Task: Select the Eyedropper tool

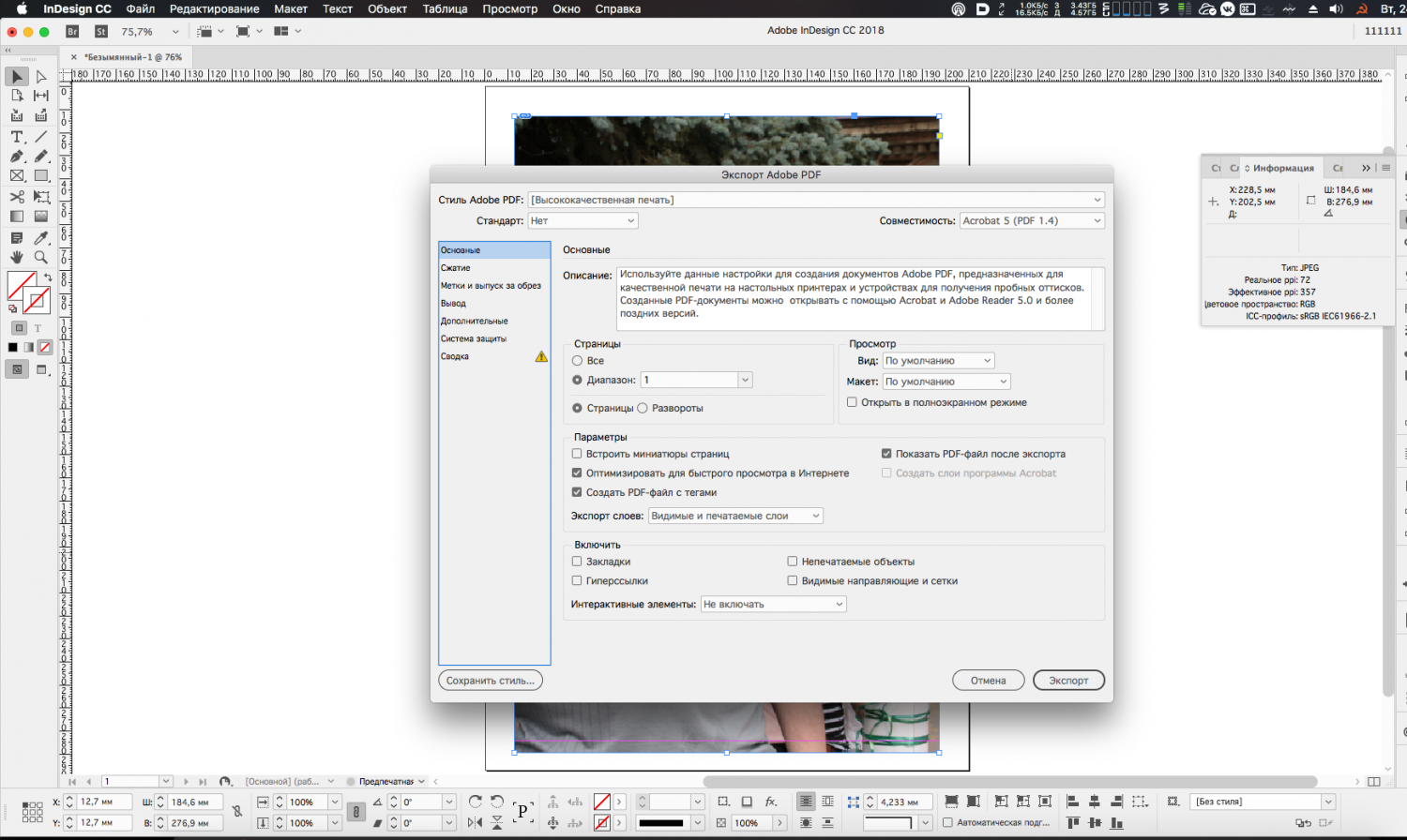Action: click(x=41, y=238)
